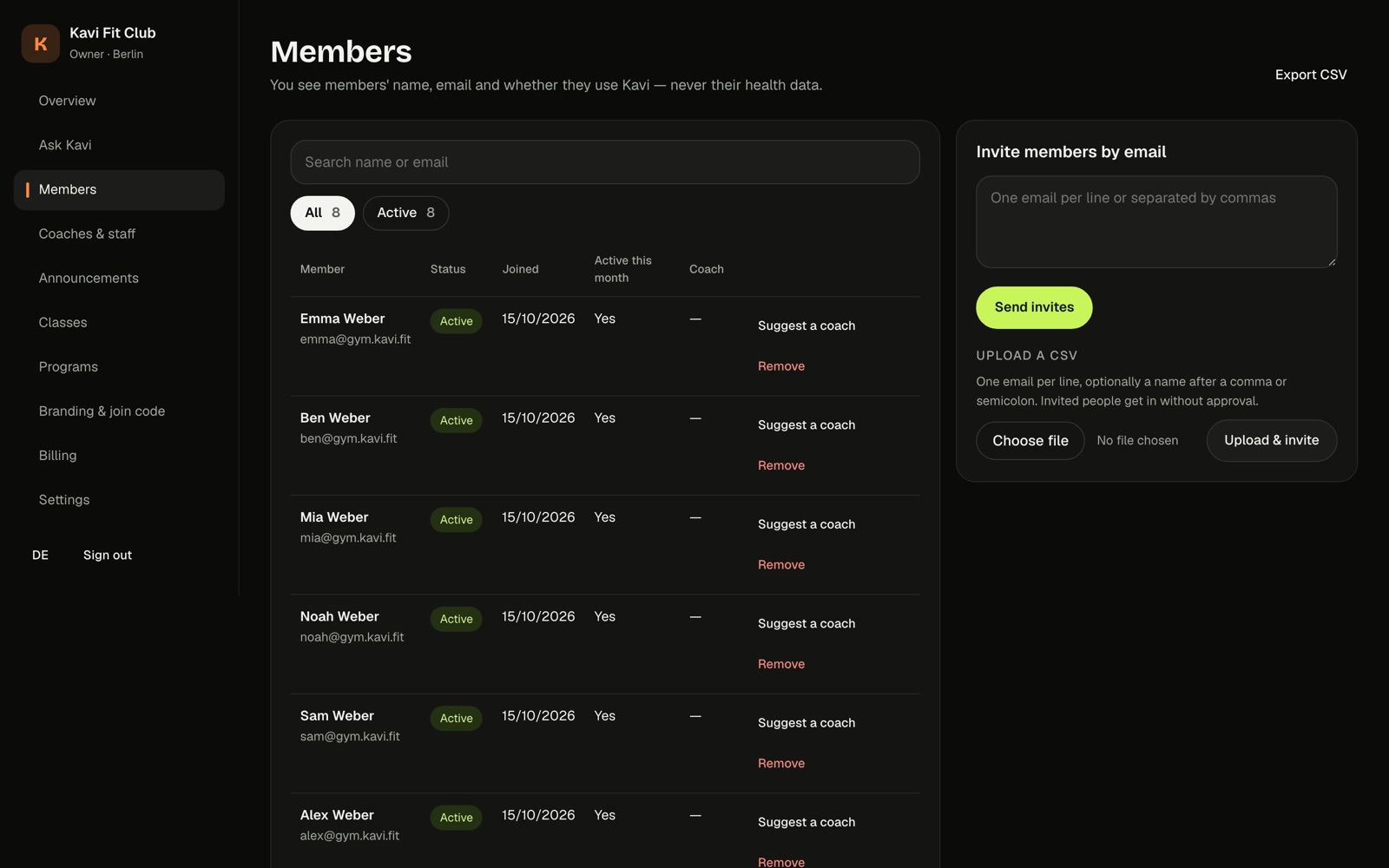Select the All members filter tab
Image resolution: width=1389 pixels, height=868 pixels.
click(322, 213)
